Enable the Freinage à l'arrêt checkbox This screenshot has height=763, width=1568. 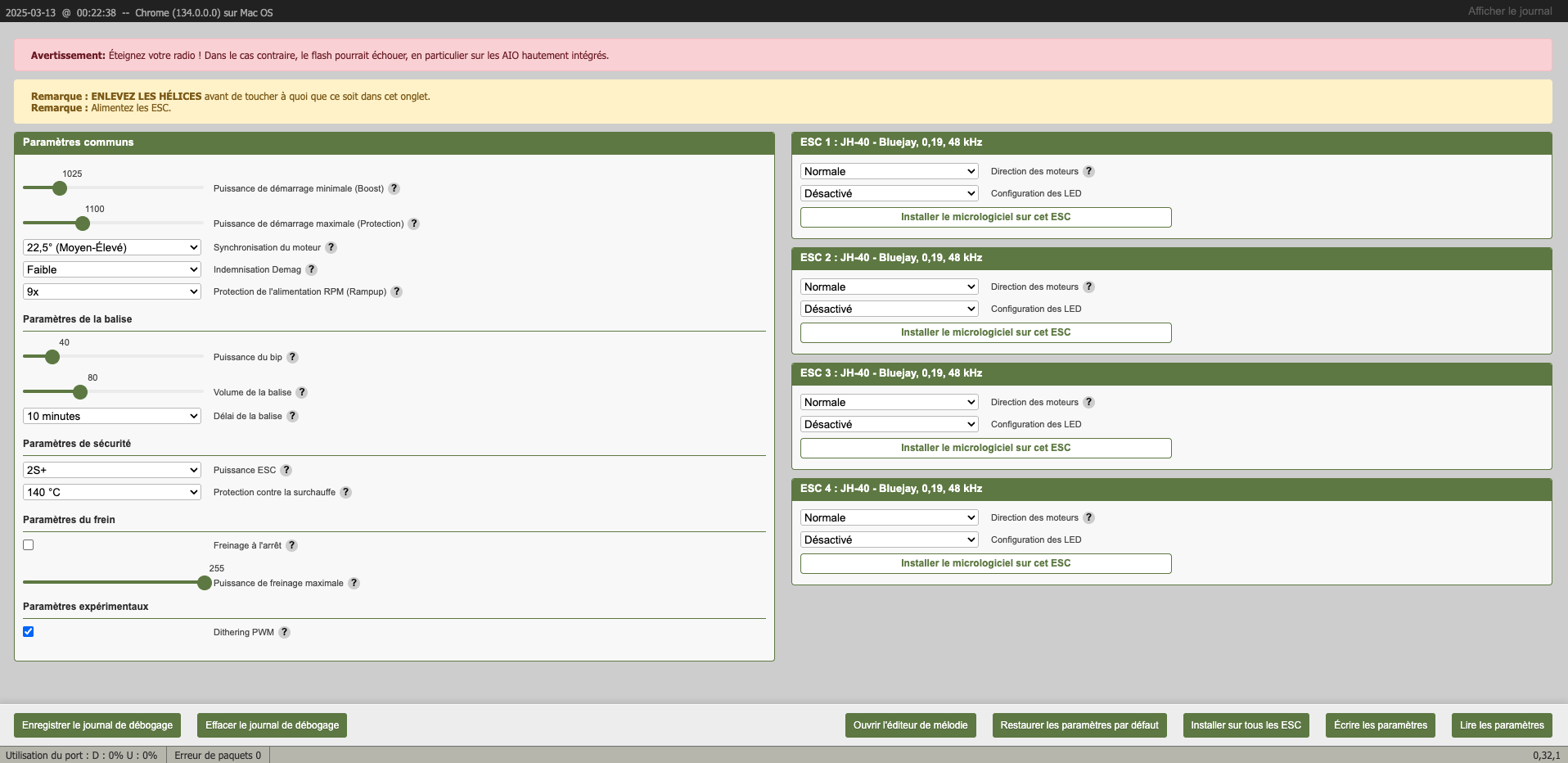[x=29, y=545]
